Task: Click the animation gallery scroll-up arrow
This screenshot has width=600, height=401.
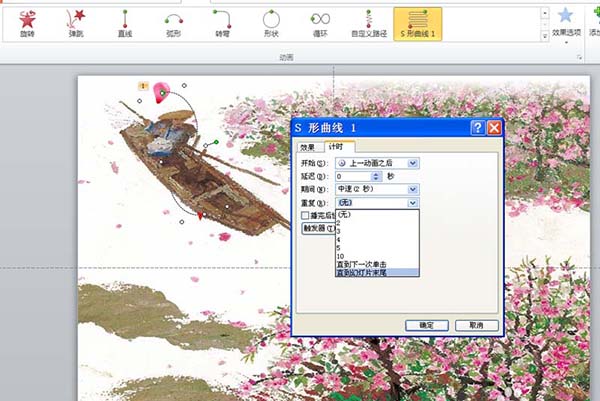Action: click(x=545, y=13)
